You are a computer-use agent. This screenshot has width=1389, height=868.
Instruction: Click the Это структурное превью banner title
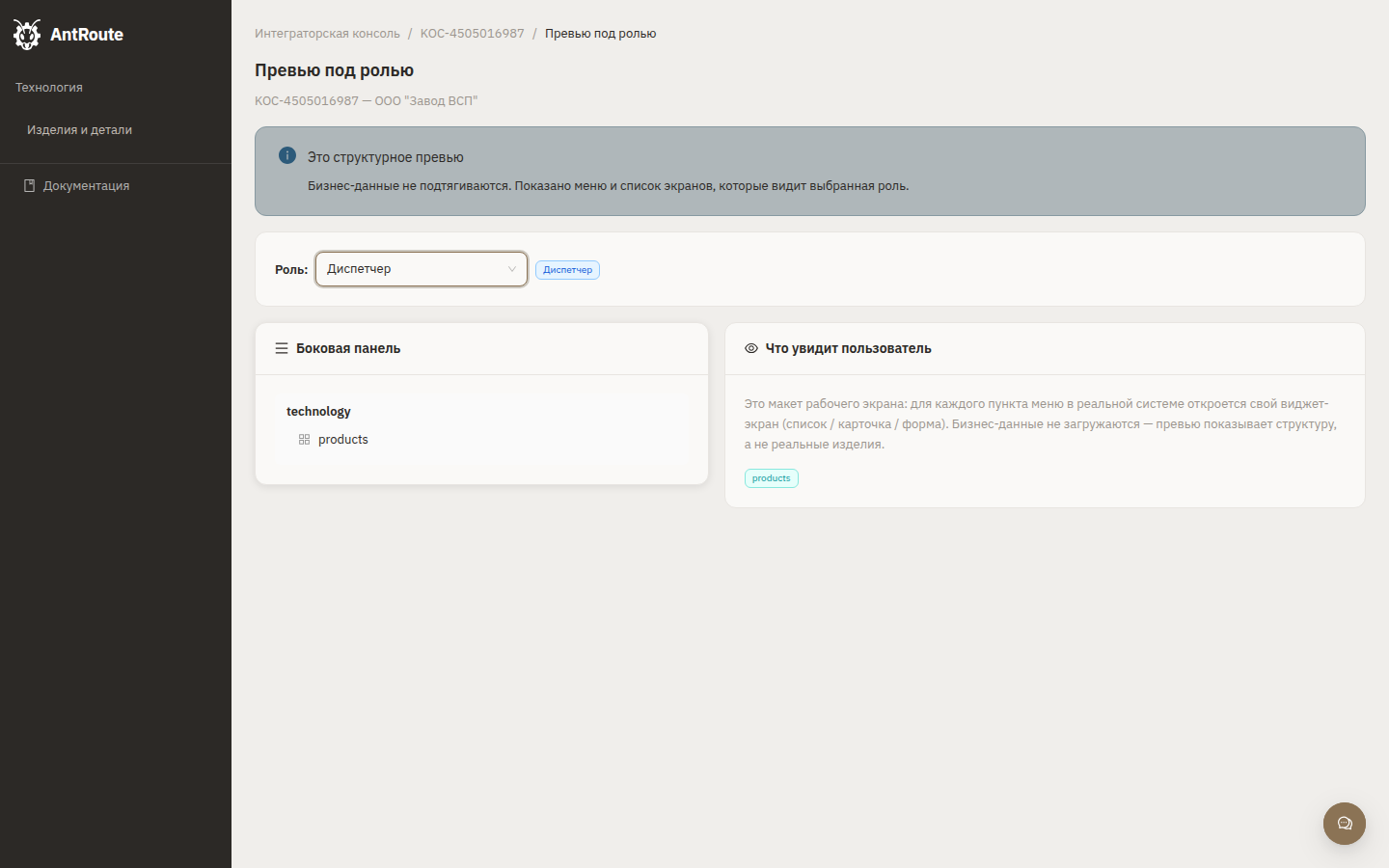pos(386,156)
